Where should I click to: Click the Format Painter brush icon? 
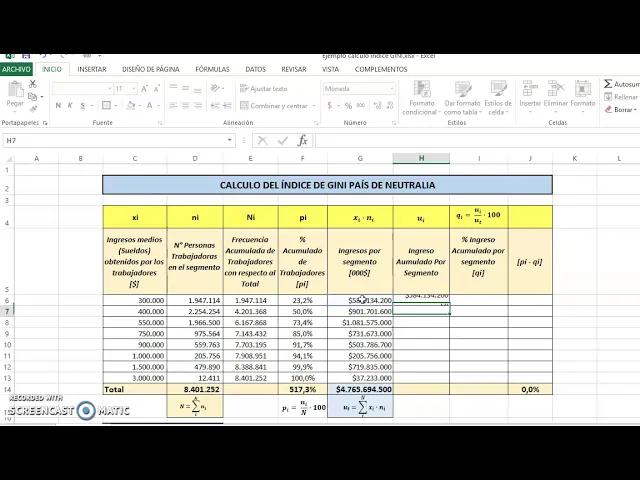point(33,109)
